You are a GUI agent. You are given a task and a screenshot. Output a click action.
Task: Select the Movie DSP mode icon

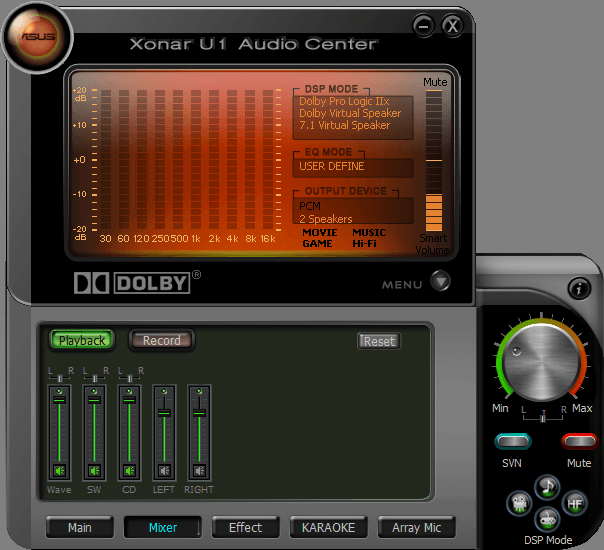tap(520, 502)
